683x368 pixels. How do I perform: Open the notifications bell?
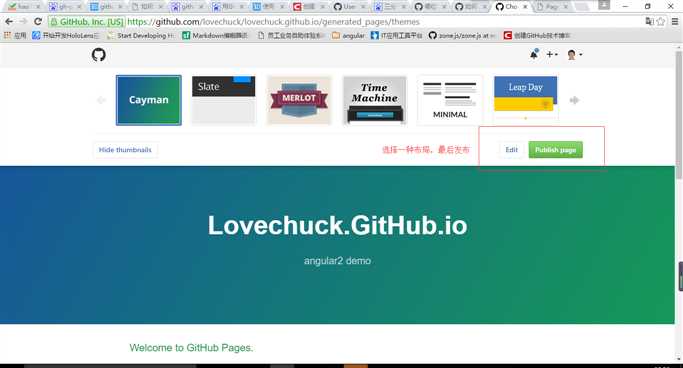[x=534, y=54]
